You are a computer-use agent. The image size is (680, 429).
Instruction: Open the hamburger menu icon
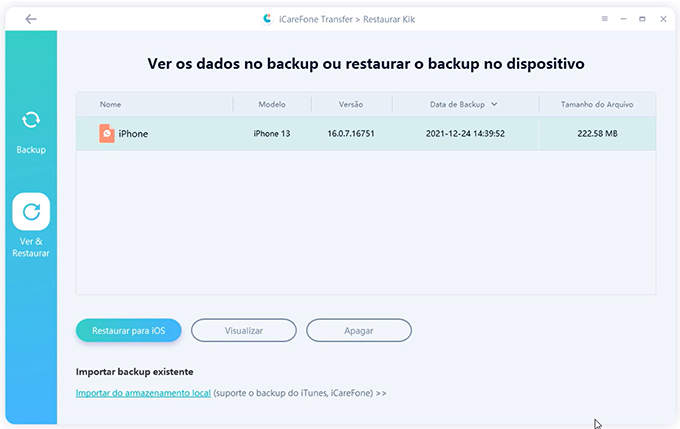coord(605,19)
